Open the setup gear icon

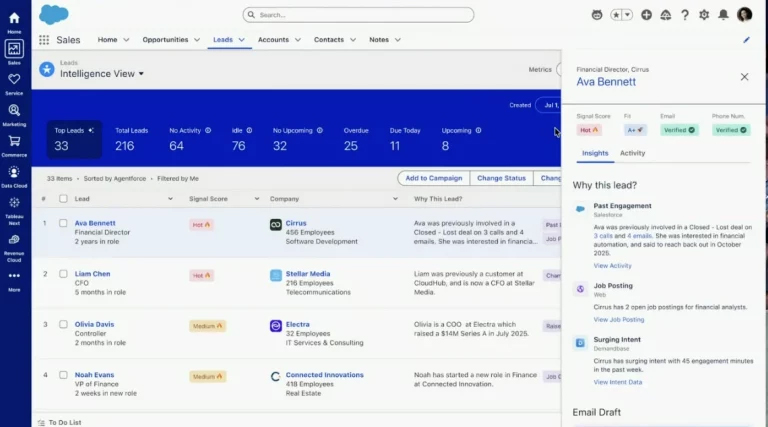tap(704, 15)
